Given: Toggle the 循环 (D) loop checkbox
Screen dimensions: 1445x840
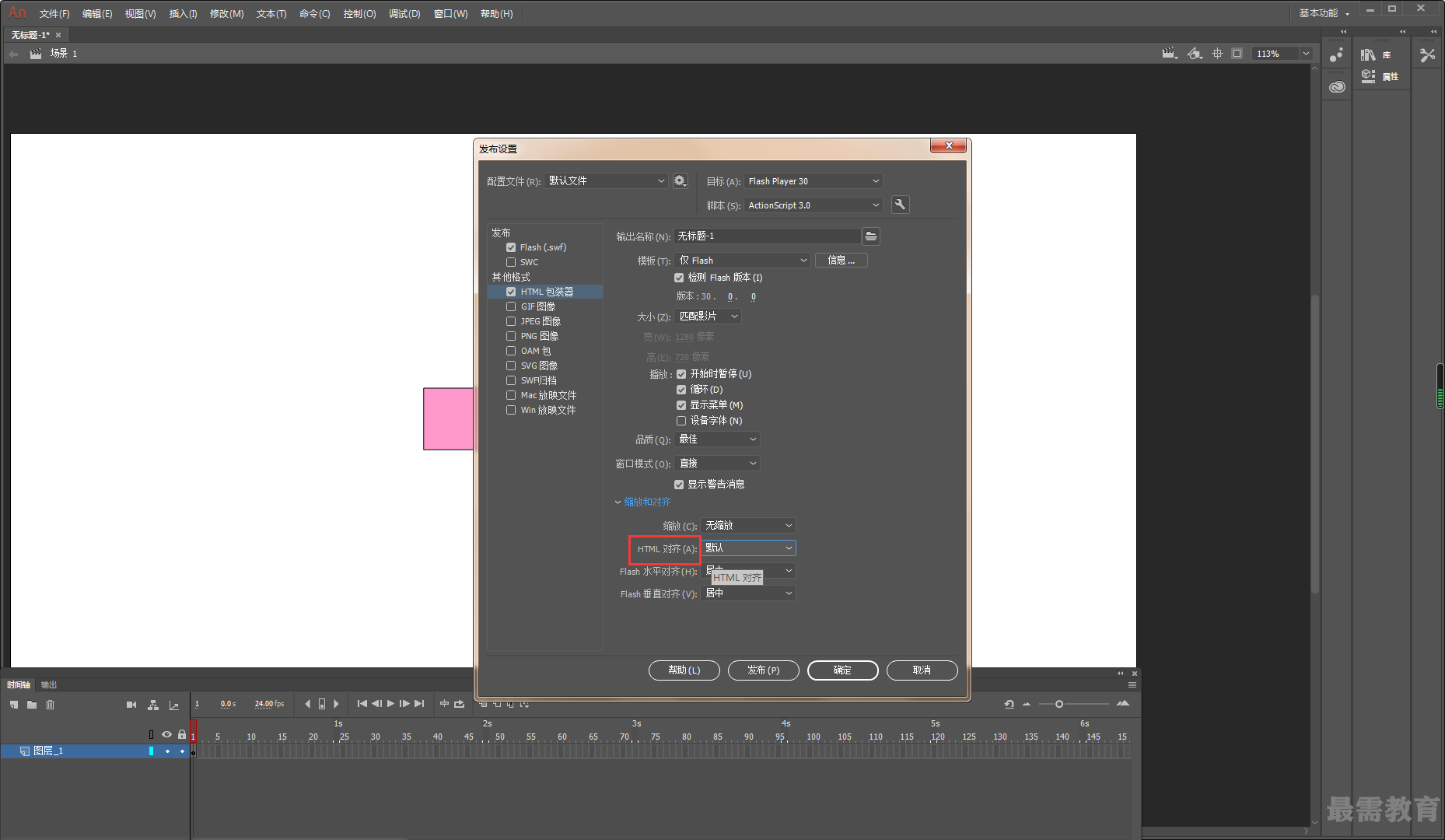Looking at the screenshot, I should tap(681, 390).
